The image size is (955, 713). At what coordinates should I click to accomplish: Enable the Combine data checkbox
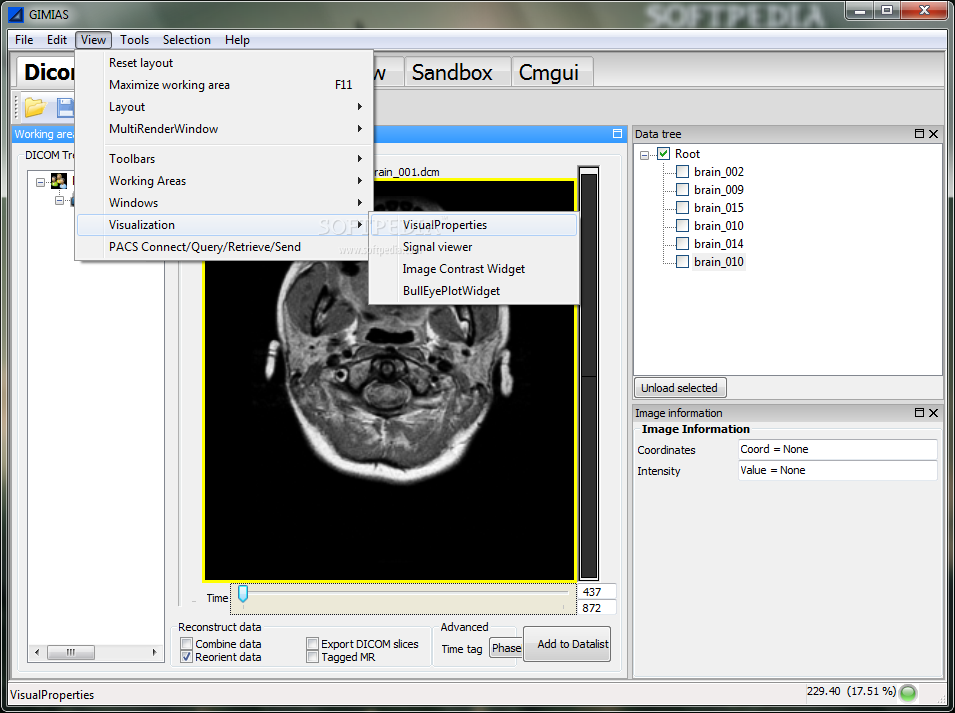187,644
